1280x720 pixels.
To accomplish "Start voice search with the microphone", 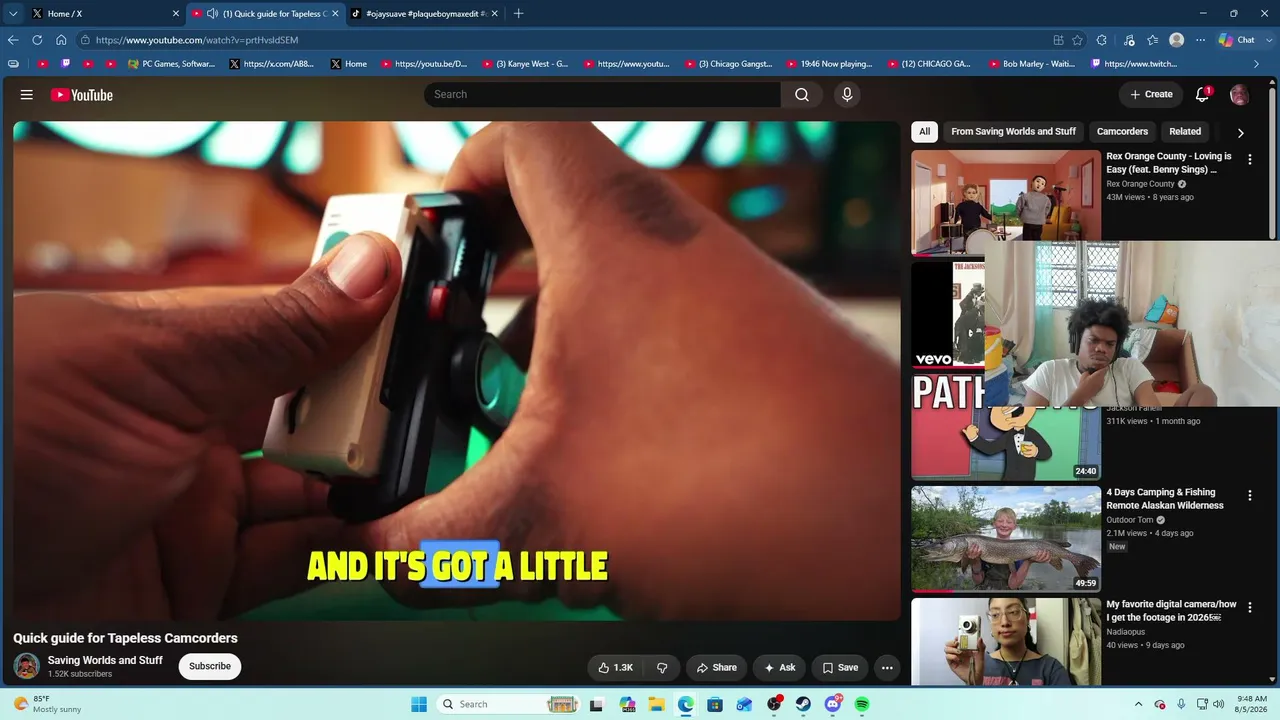I will tap(847, 94).
